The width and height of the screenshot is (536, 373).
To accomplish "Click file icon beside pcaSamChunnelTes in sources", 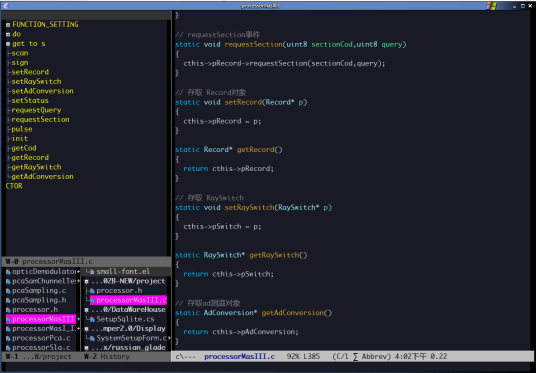I will coord(8,281).
